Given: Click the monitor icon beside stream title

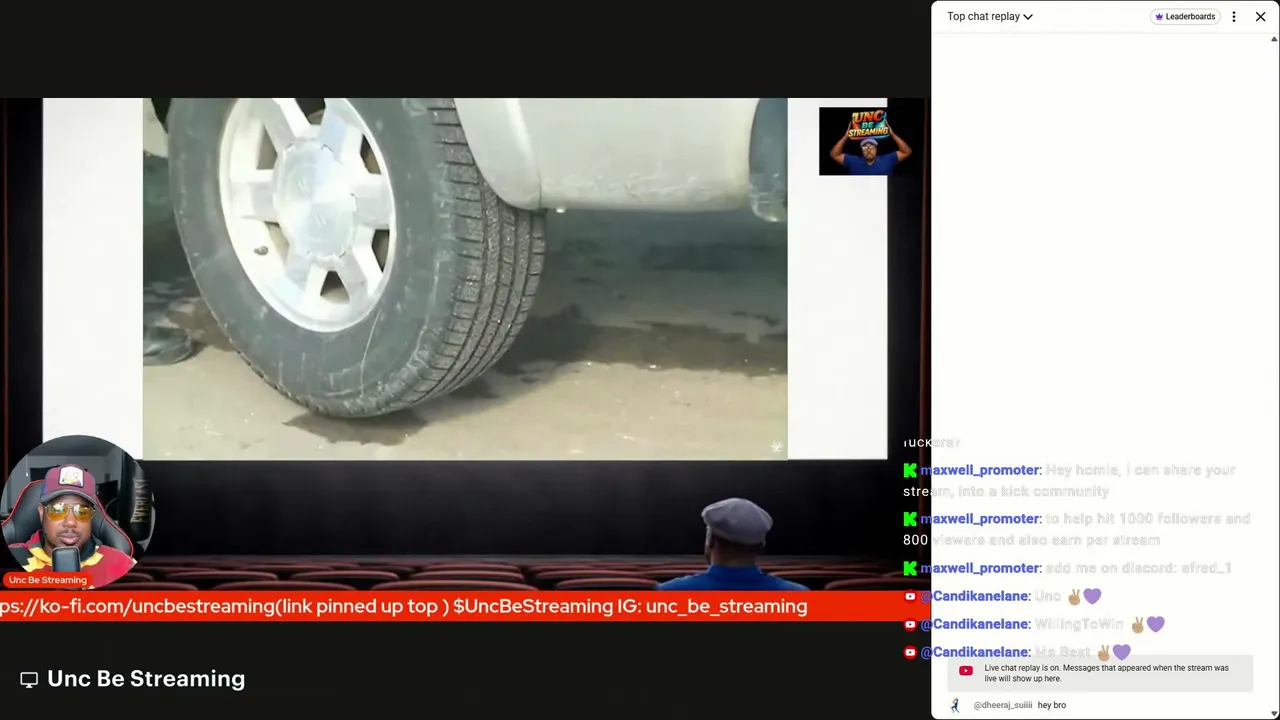Looking at the screenshot, I should tap(29, 679).
